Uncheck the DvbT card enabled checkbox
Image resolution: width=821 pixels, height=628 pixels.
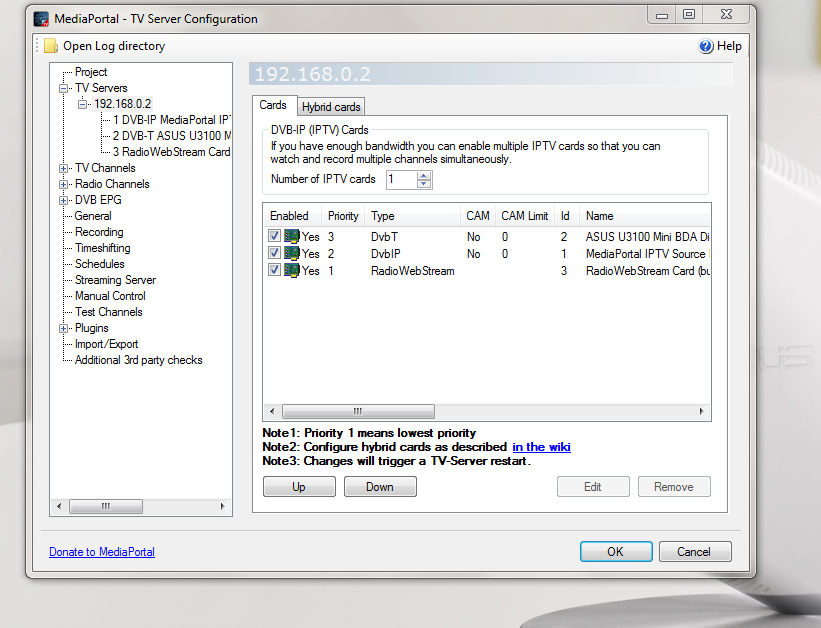tap(274, 236)
